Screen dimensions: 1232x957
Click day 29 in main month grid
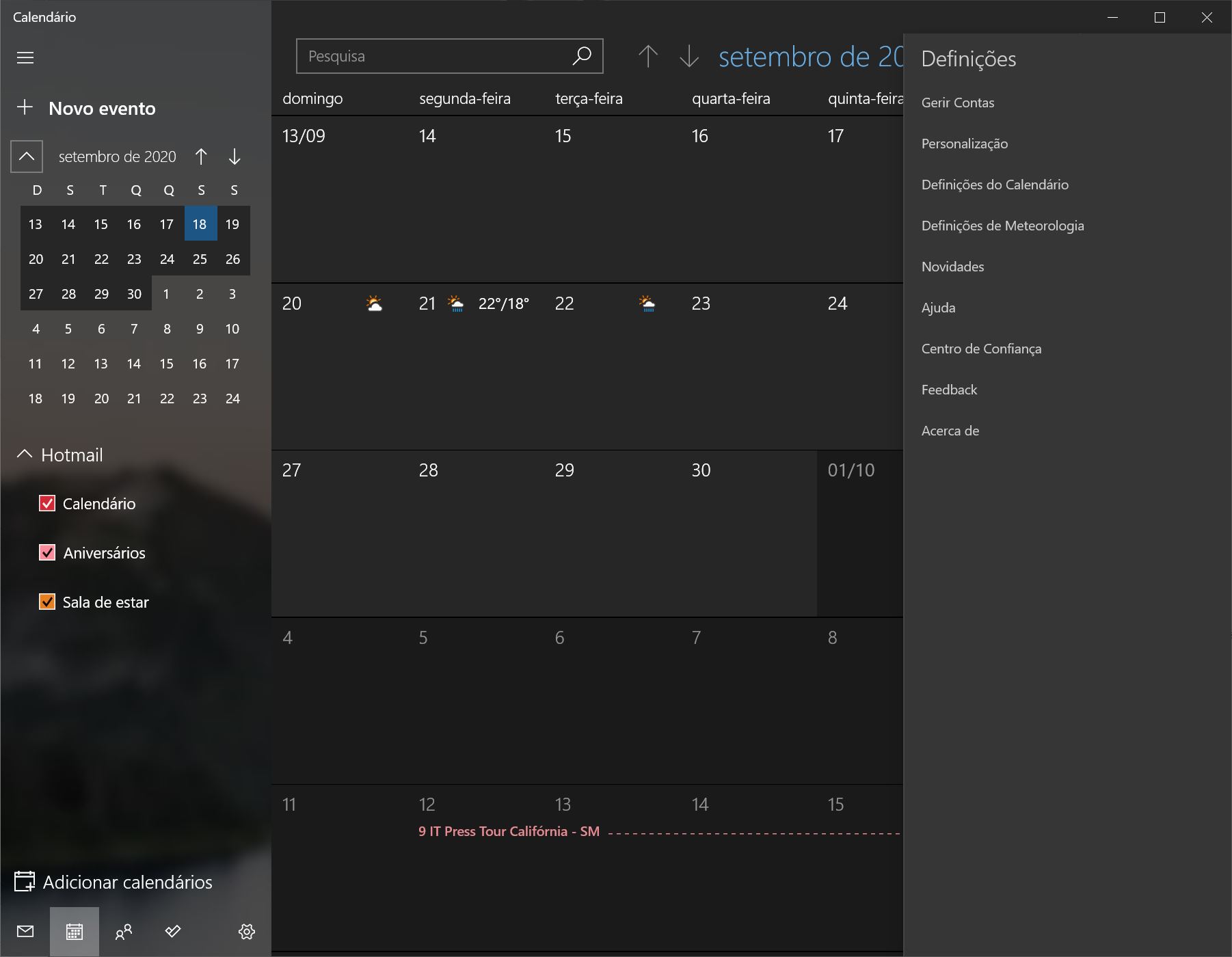(612, 533)
